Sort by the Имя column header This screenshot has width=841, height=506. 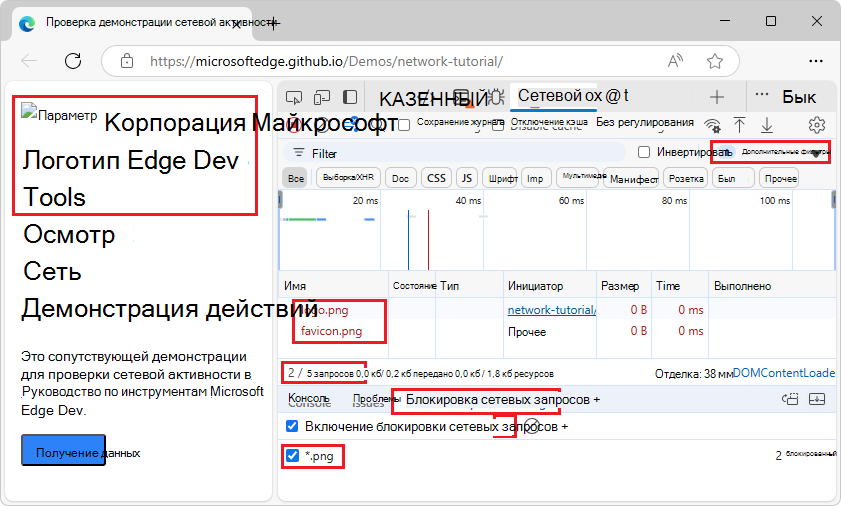click(333, 286)
